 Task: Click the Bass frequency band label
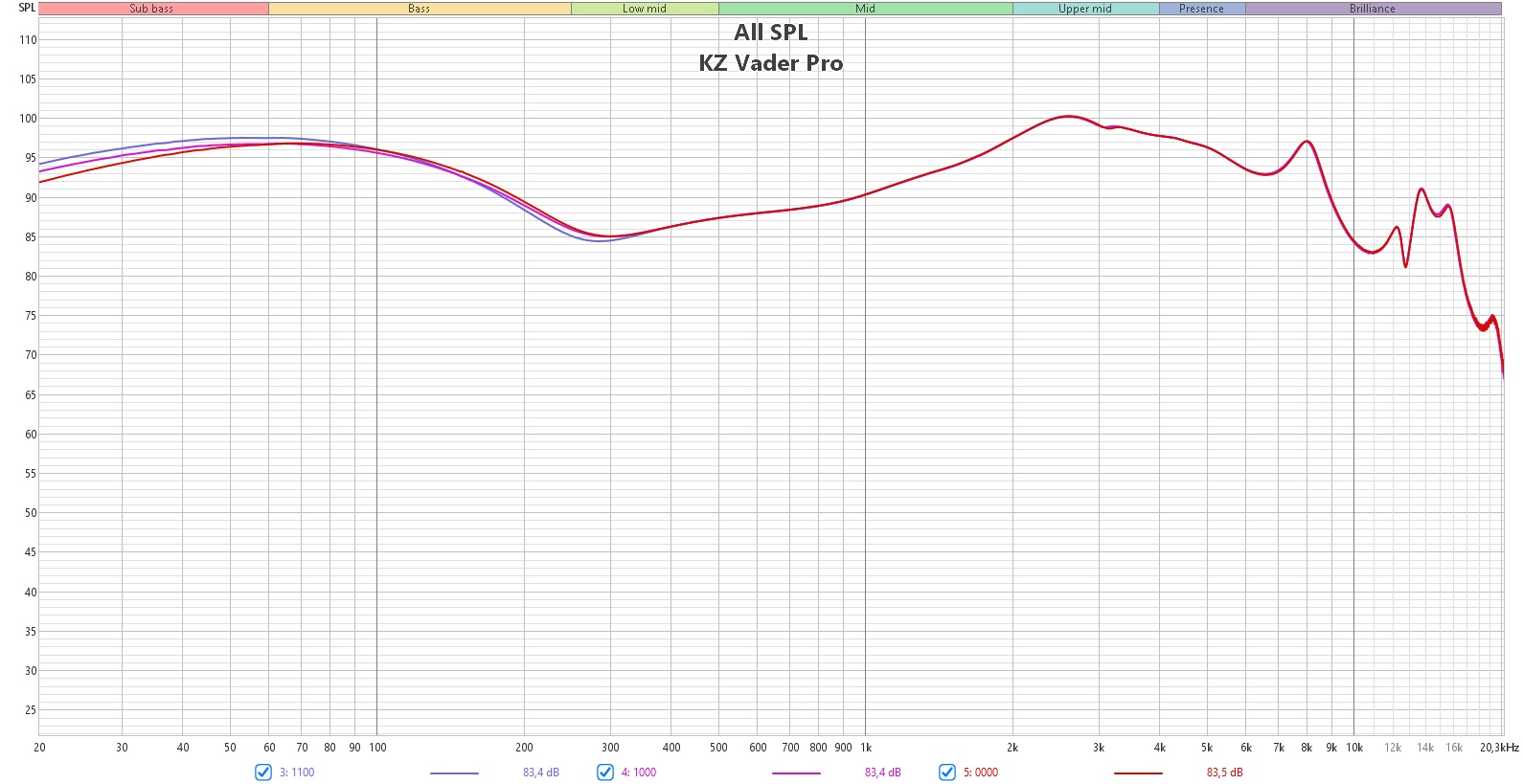420,9
